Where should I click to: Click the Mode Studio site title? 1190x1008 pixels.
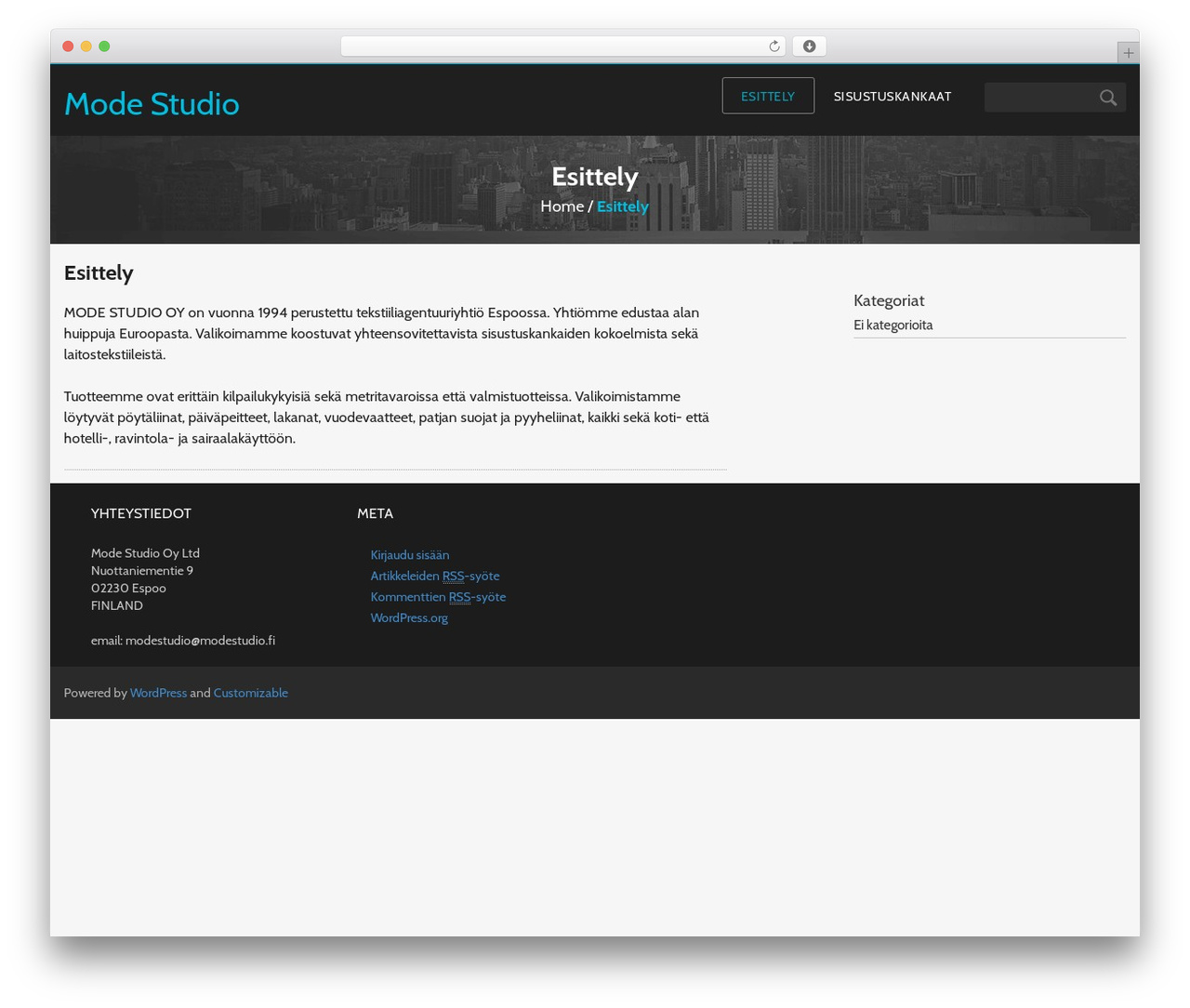pyautogui.click(x=152, y=103)
